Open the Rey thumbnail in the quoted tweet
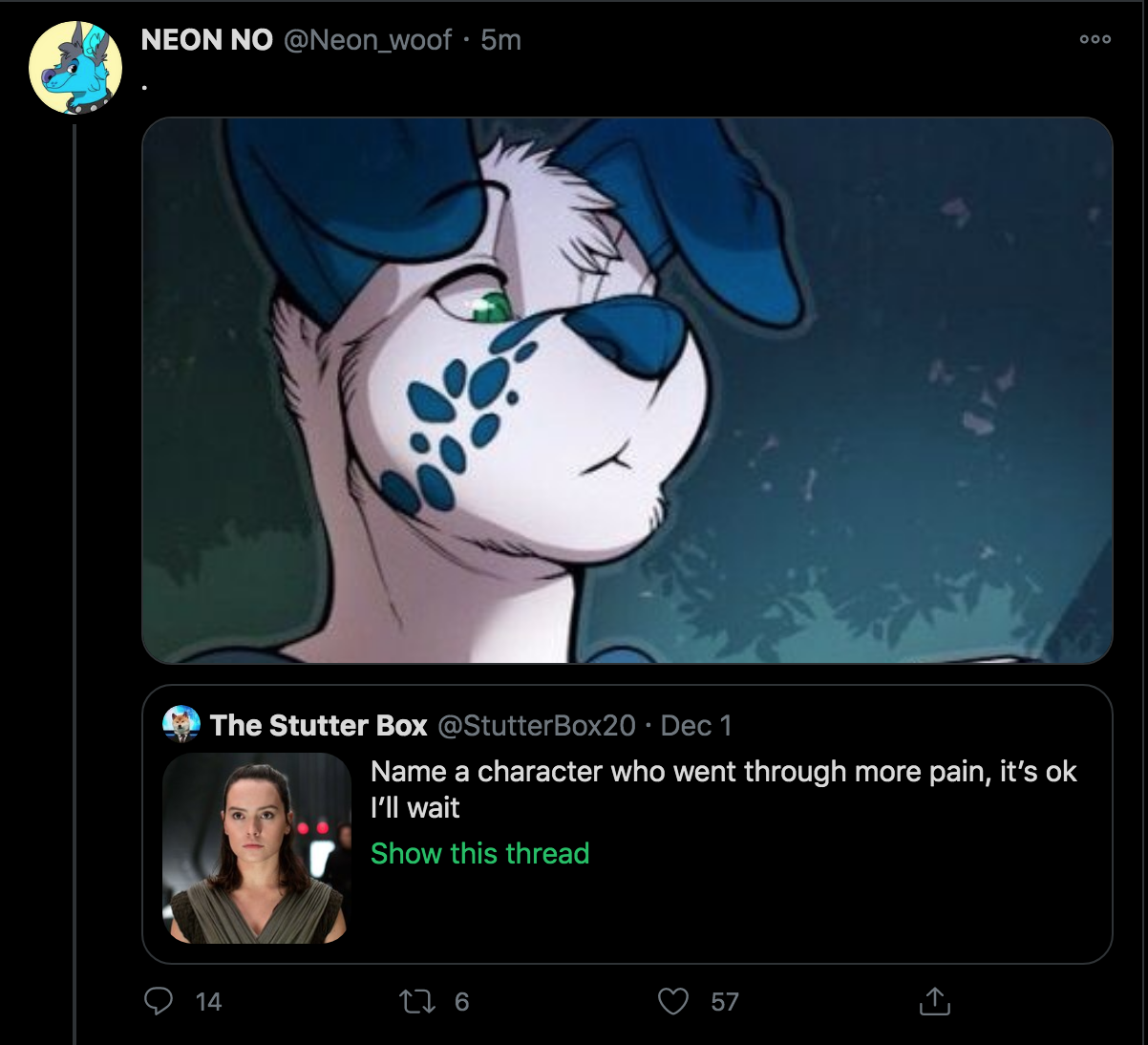The image size is (1148, 1045). [x=255, y=851]
